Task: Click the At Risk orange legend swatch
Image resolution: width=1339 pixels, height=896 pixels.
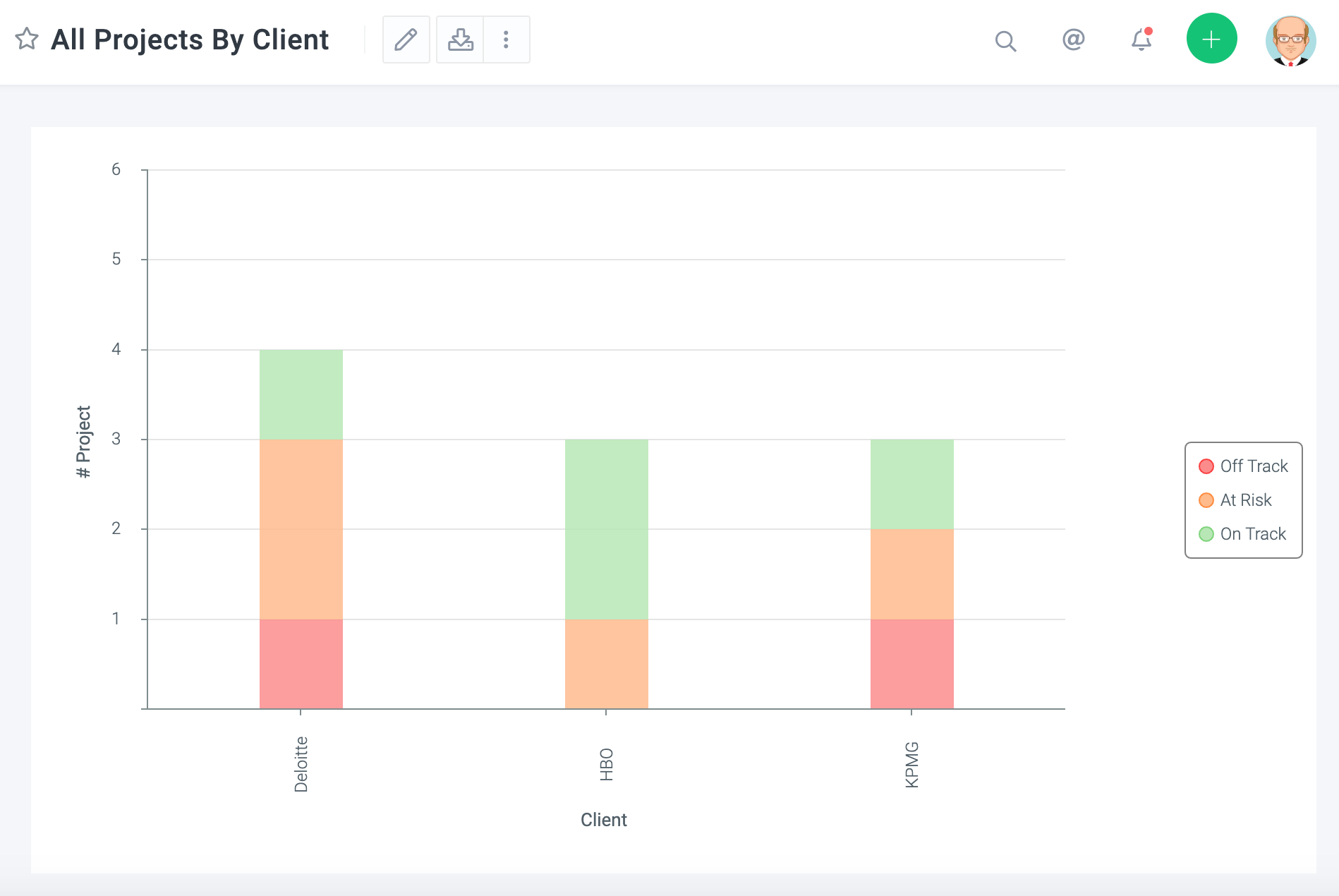Action: (x=1206, y=500)
